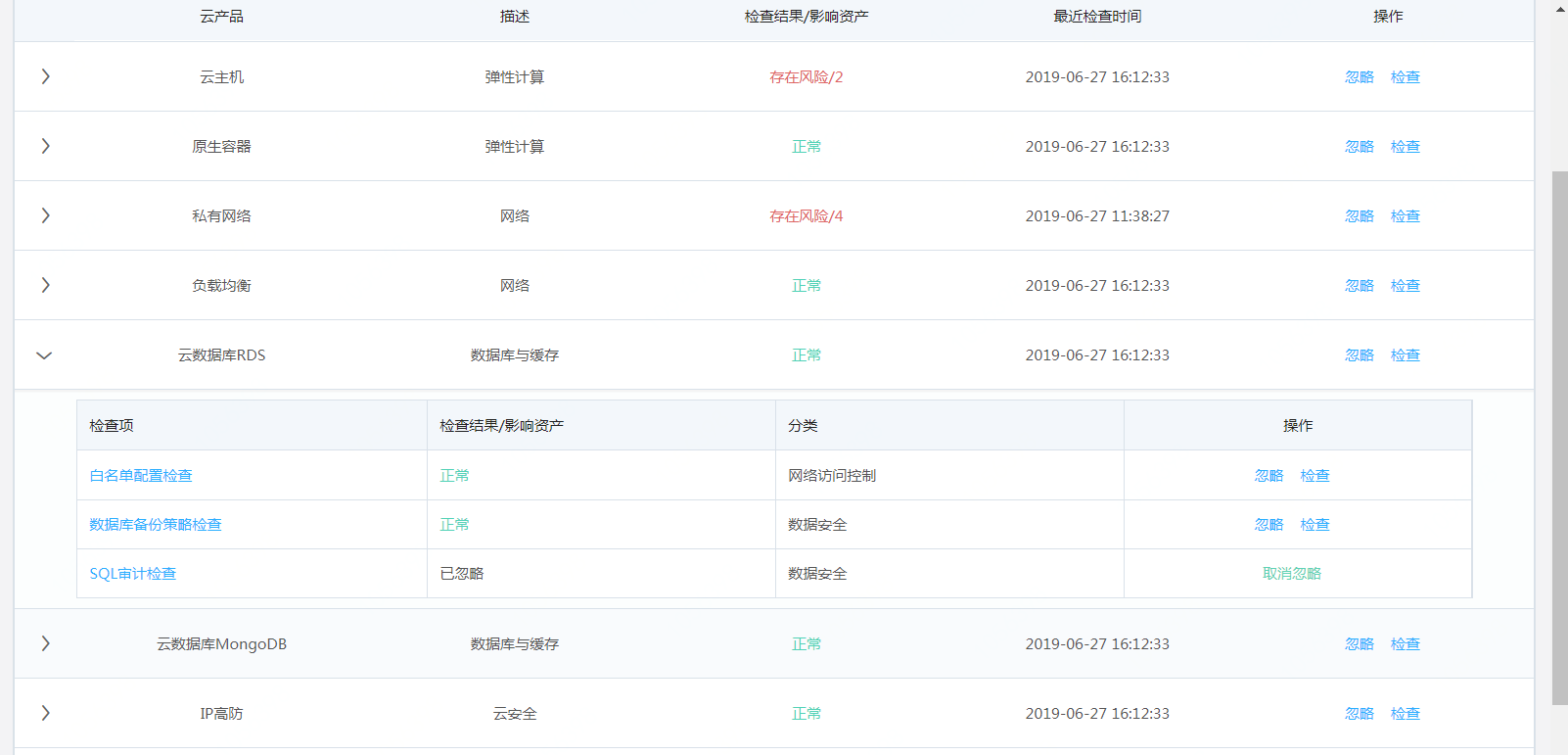Run 检查 for 数据库备份策略检查
Screen dimensions: 1568x755
[1314, 525]
